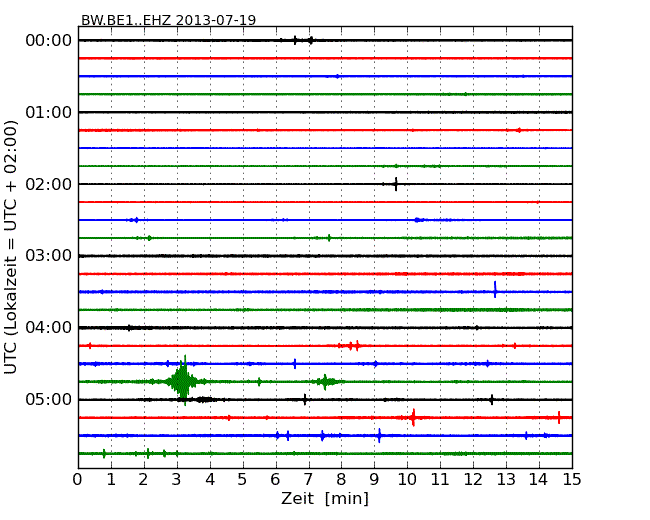Click the blue spike near minute 6.6 before the big event

click(295, 364)
